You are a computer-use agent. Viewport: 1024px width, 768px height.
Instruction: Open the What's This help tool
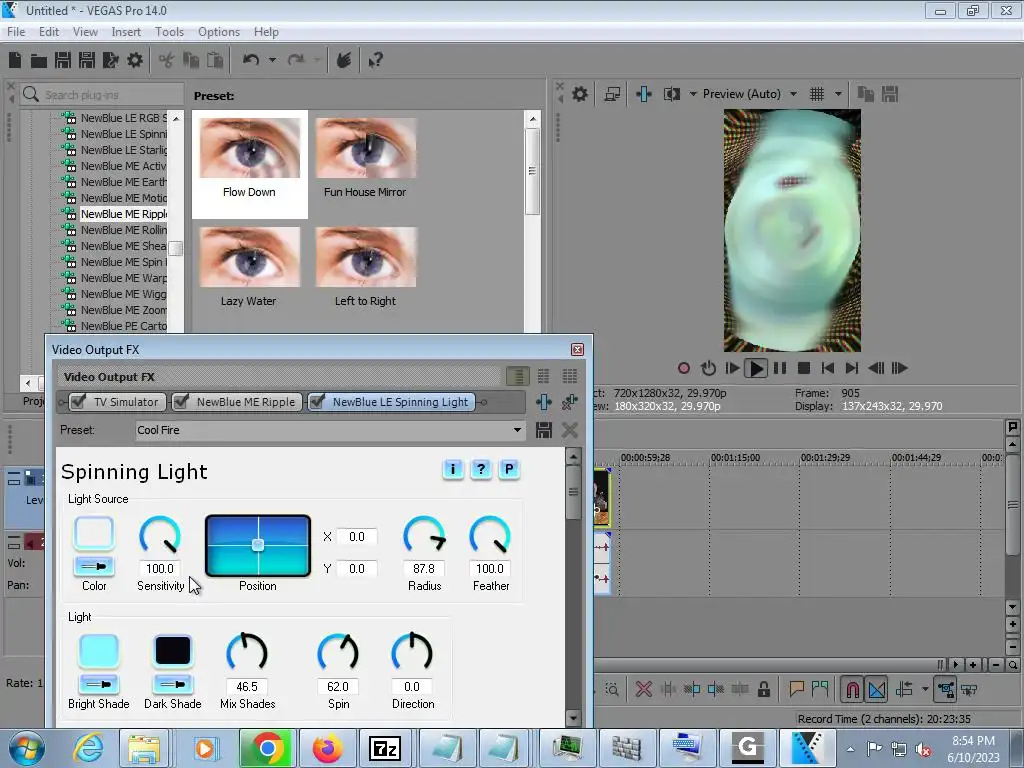click(x=375, y=61)
